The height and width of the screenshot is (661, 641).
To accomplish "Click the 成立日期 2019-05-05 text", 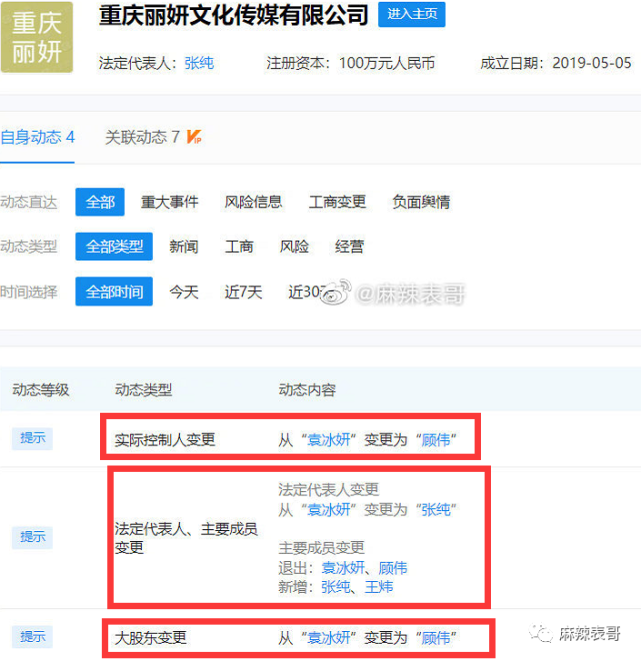I will click(x=555, y=63).
